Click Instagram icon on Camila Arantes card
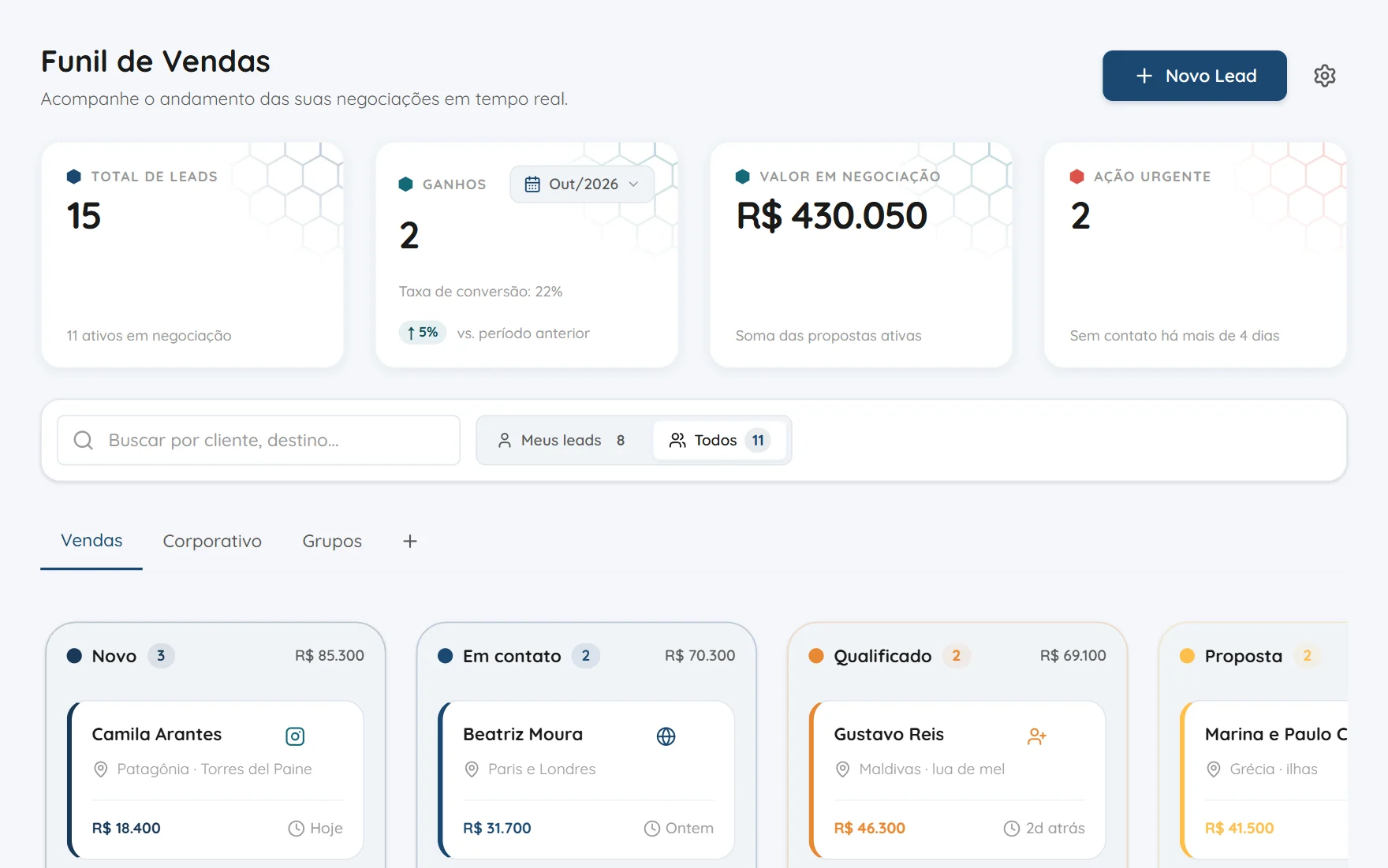 (295, 736)
